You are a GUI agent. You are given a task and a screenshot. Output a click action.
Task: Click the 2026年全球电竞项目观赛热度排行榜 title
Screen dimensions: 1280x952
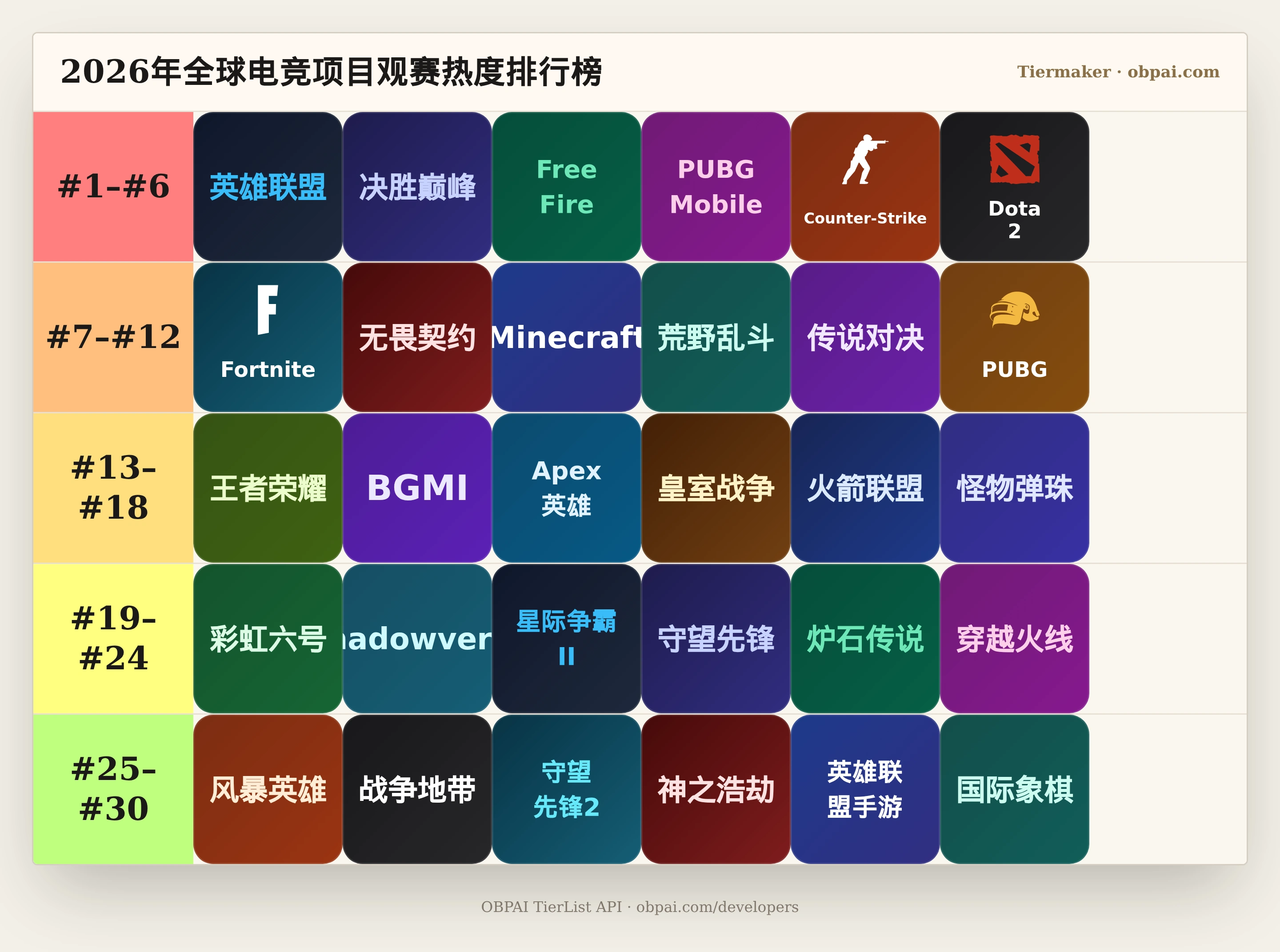[332, 72]
